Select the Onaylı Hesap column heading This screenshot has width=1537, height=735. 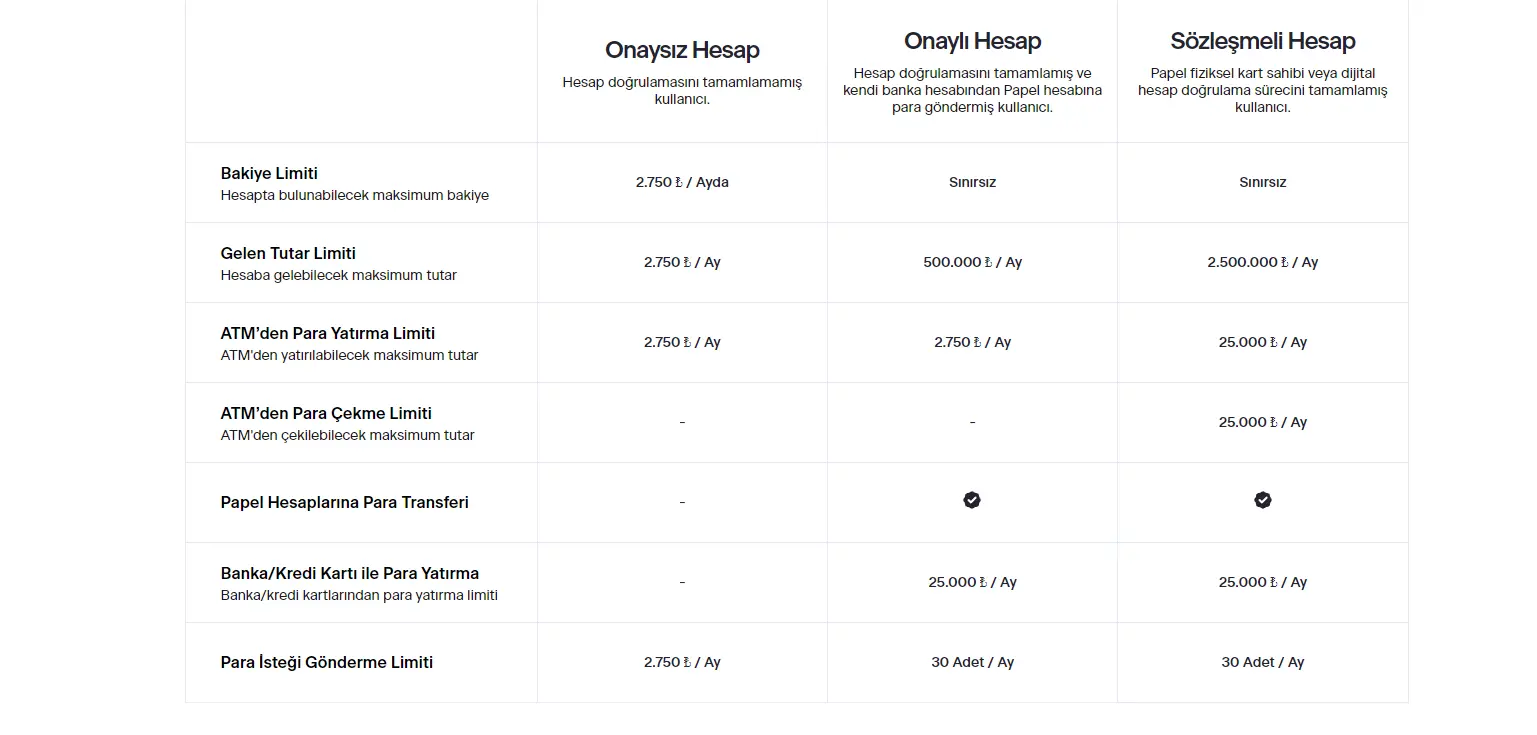tap(972, 41)
